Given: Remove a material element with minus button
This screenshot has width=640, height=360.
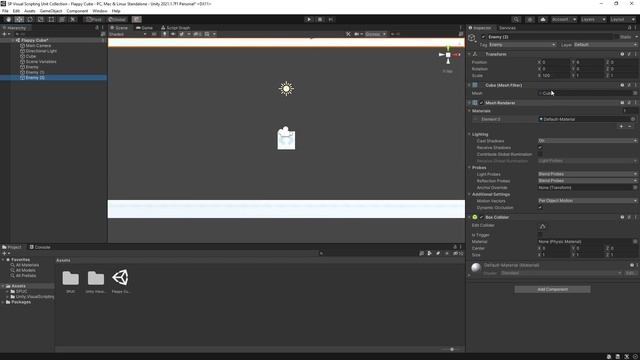Looking at the screenshot, I should (630, 127).
